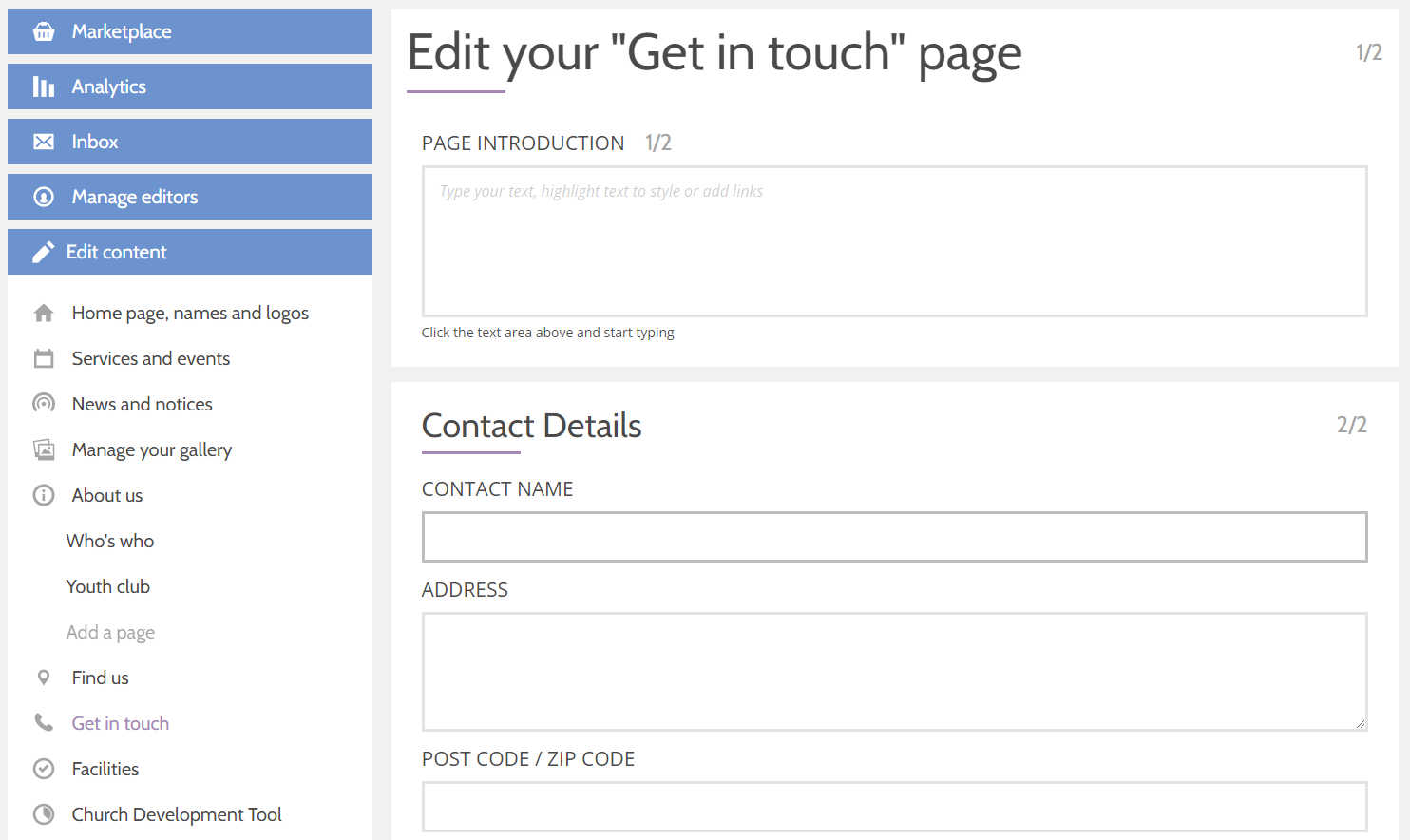Screen dimensions: 1410x840
Task: Click into the Page Introduction text area
Action: [895, 241]
